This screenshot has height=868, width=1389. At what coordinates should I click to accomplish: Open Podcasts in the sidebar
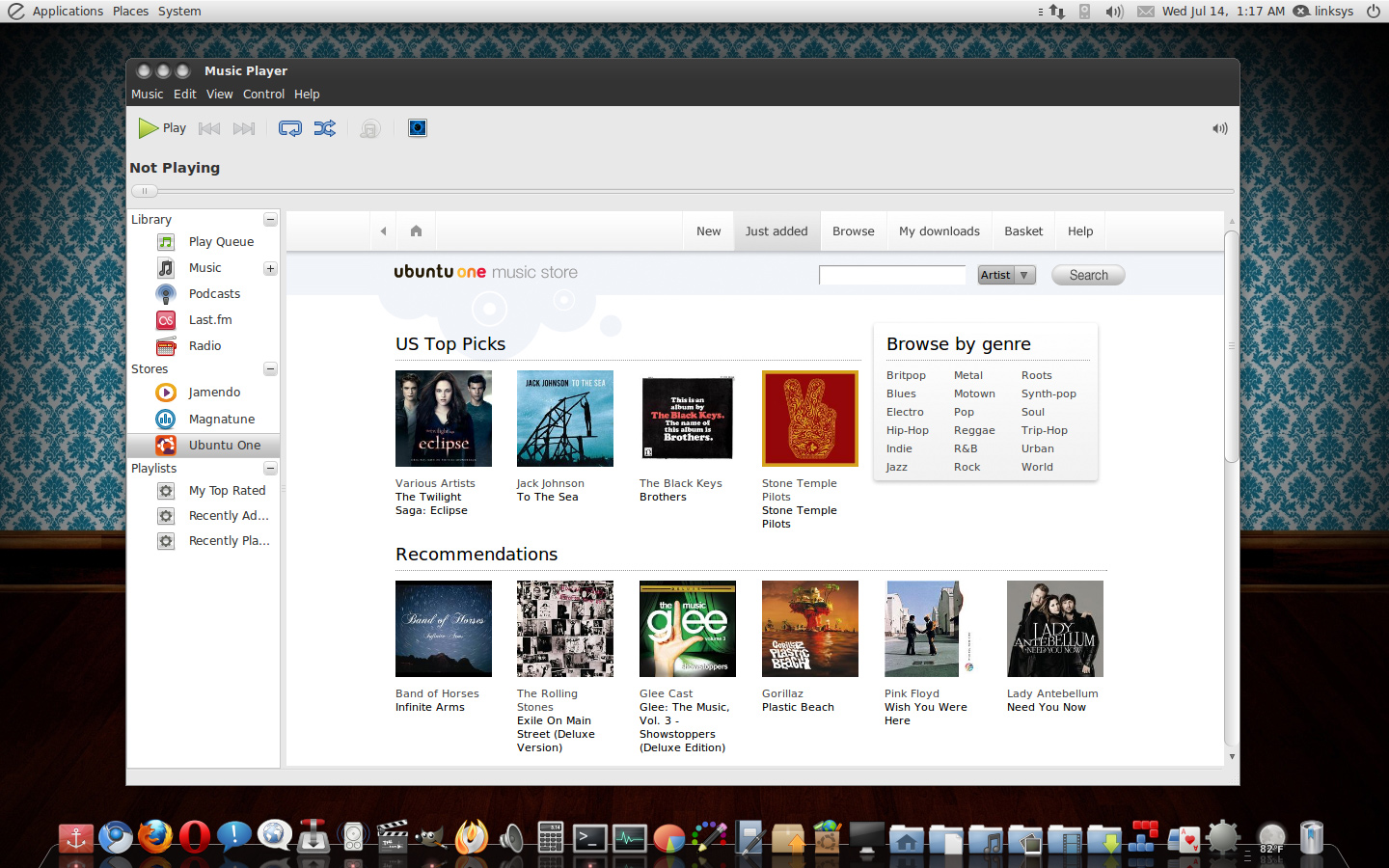(x=204, y=294)
